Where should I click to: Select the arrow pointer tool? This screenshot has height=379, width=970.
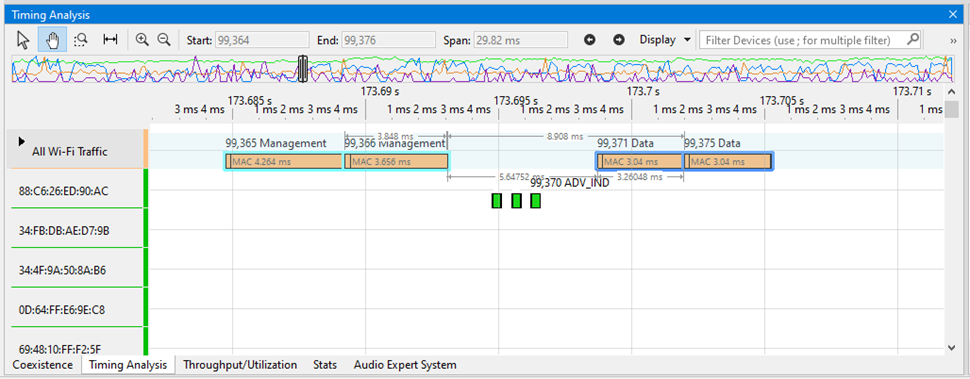24,40
